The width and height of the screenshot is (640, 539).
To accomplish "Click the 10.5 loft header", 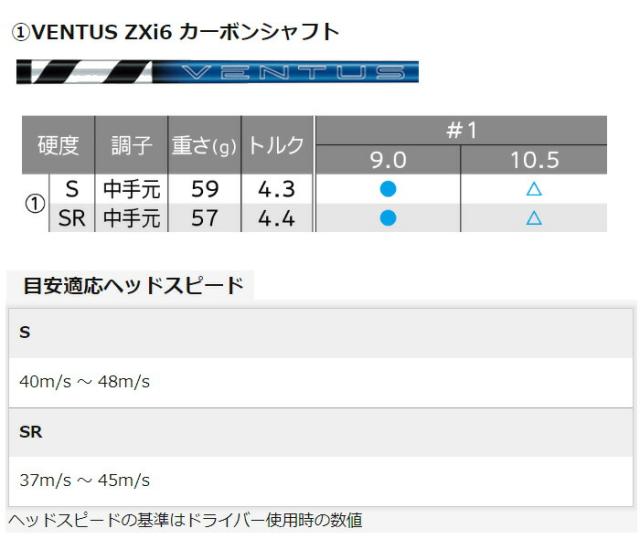I will 533,160.
